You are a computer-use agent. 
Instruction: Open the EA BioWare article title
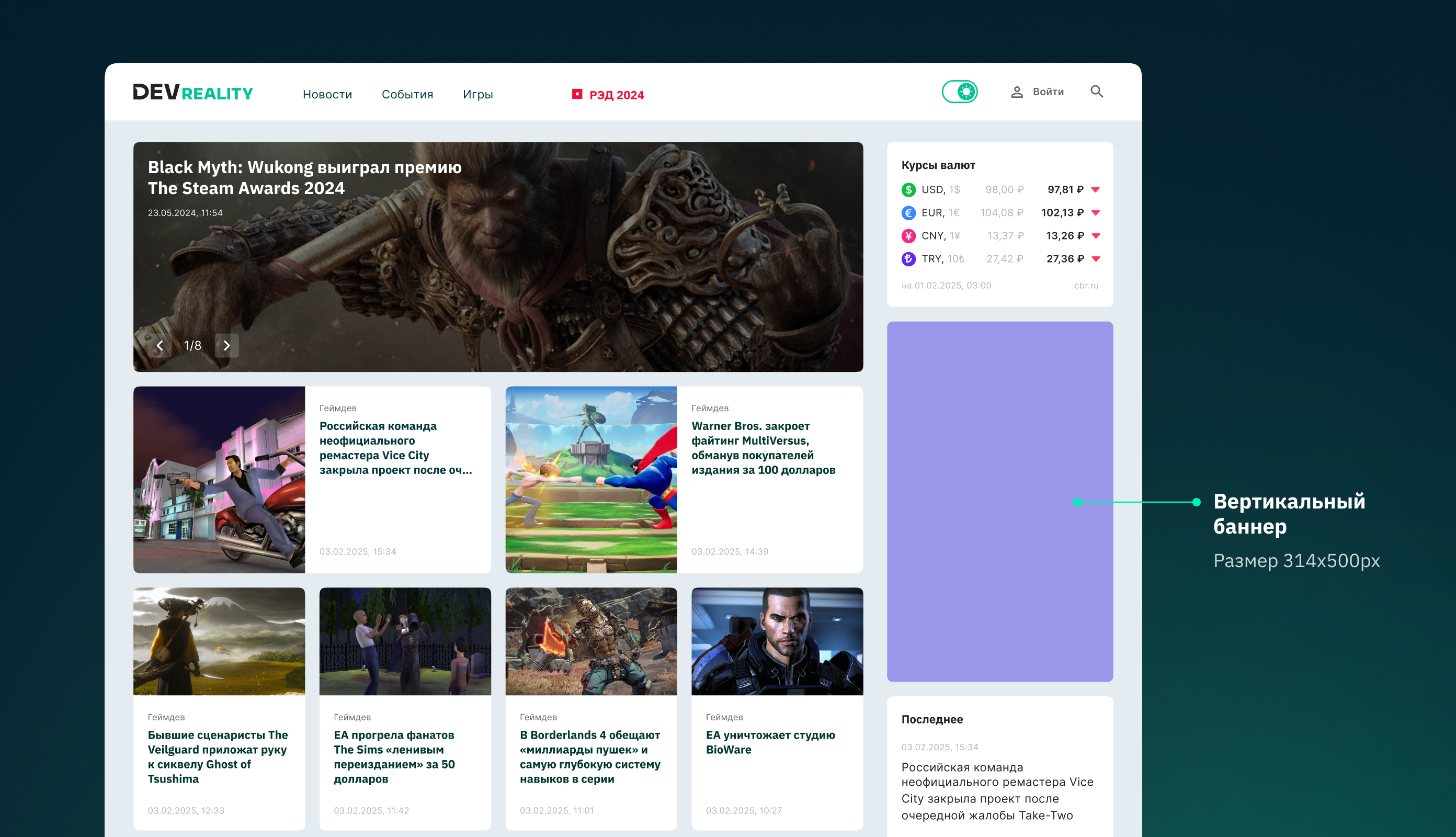(769, 742)
